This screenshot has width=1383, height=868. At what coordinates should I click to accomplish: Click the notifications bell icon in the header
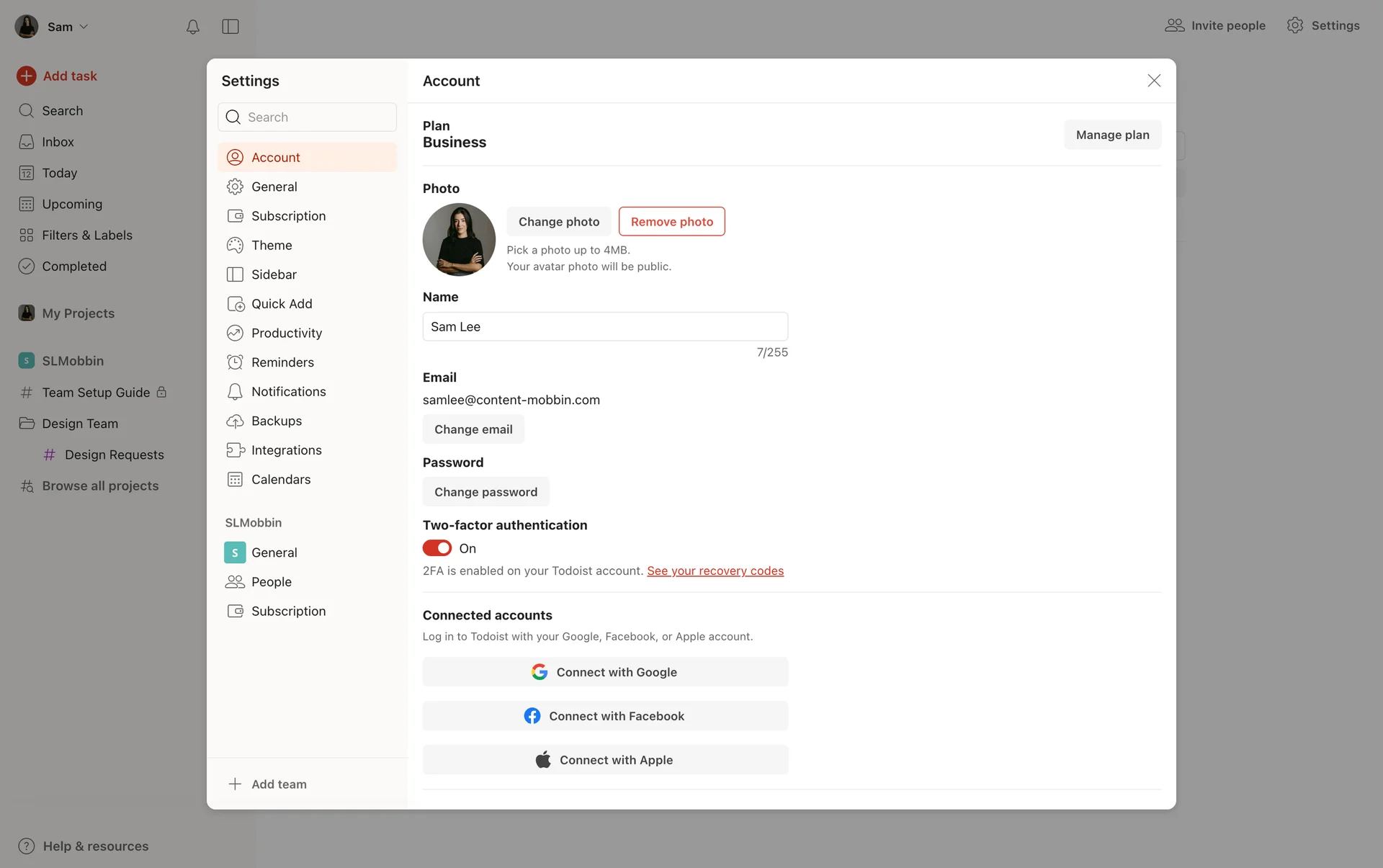click(x=192, y=27)
